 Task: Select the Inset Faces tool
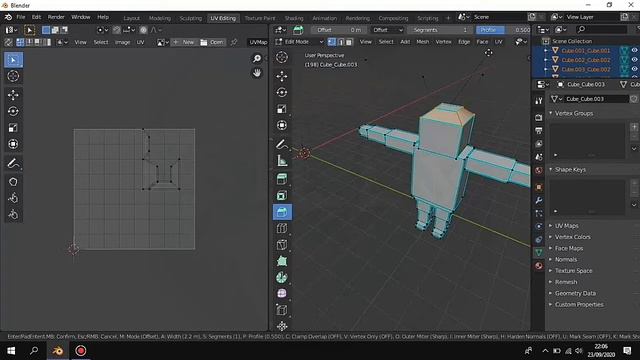[282, 196]
